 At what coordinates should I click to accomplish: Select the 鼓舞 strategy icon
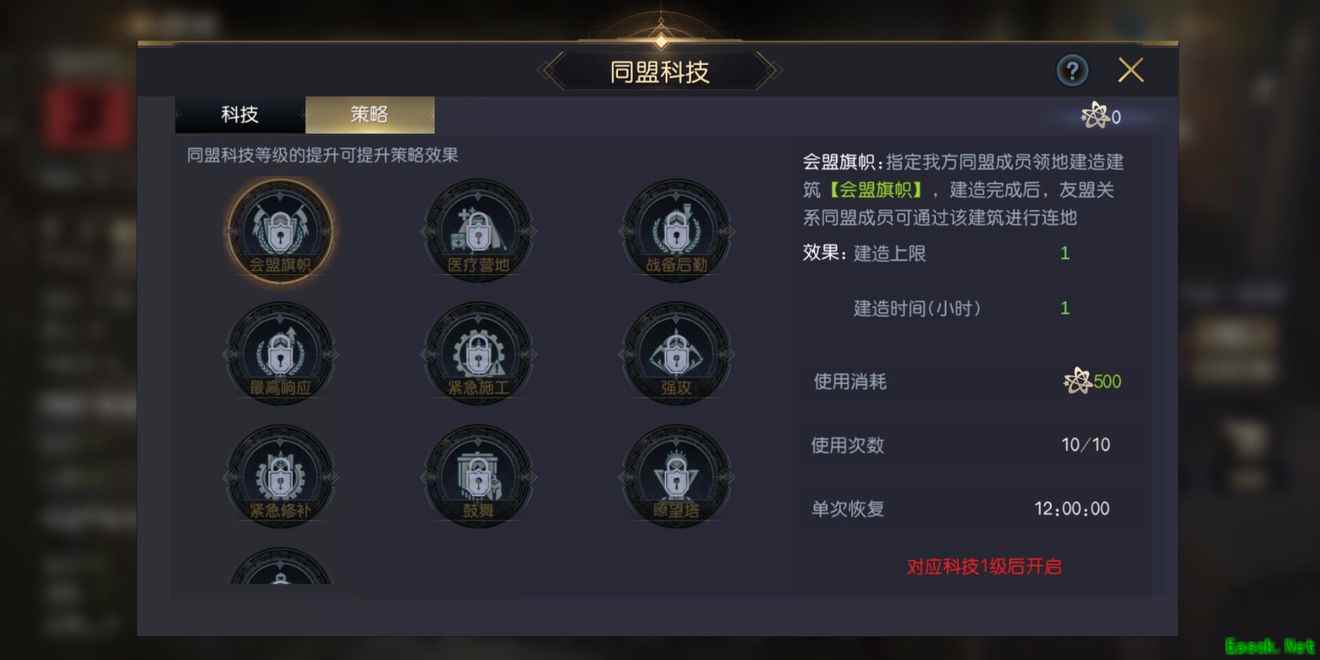[478, 476]
